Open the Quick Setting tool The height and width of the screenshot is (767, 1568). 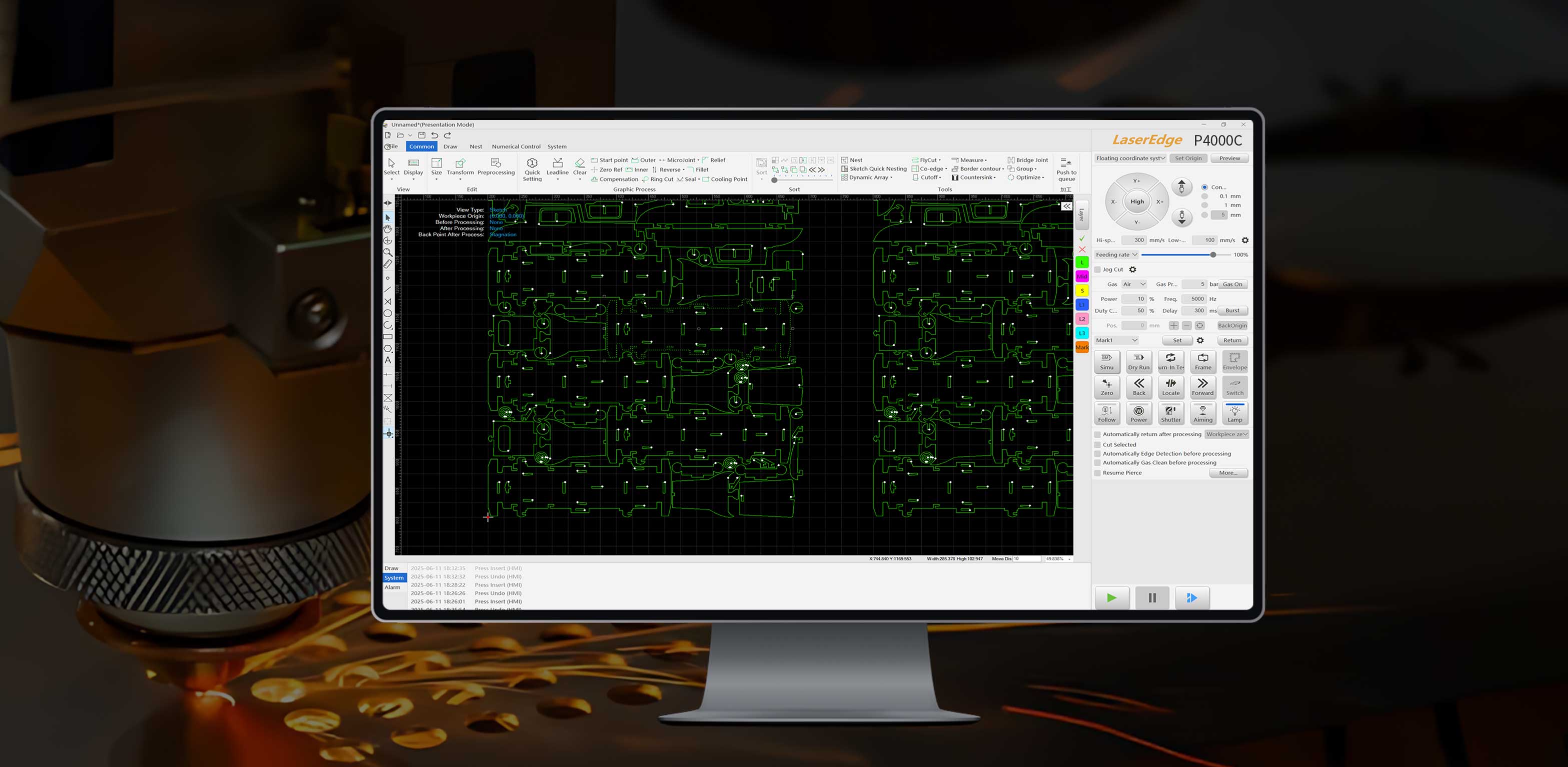[532, 168]
